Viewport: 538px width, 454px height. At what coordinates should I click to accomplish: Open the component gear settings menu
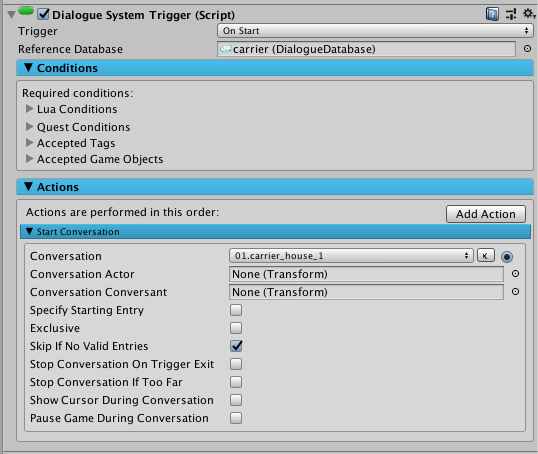click(529, 14)
